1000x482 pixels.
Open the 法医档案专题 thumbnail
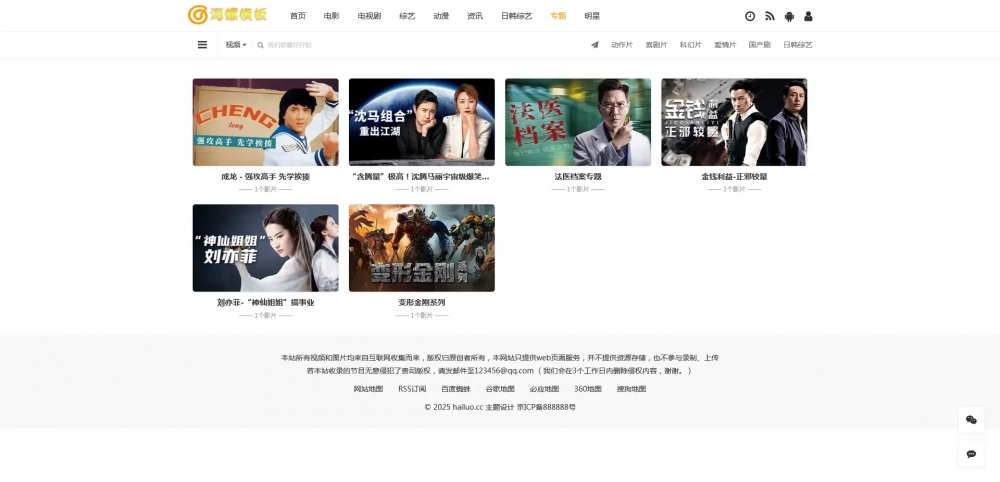click(x=578, y=122)
